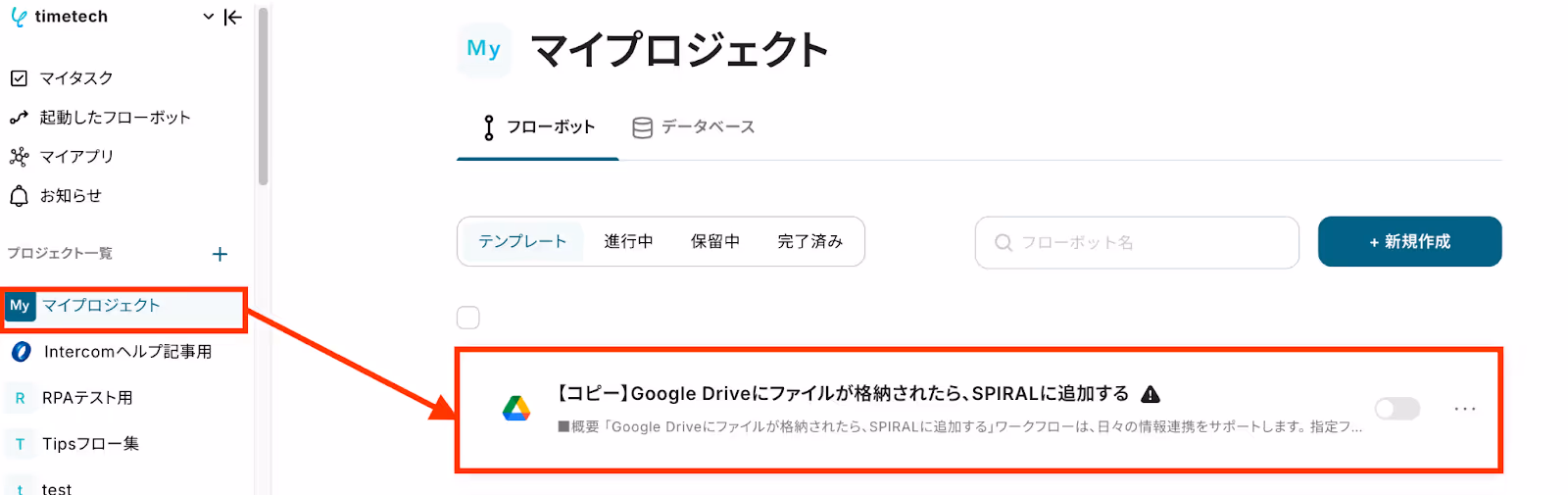This screenshot has width=1568, height=495.
Task: Select the 保留中 filter
Action: coord(715,241)
